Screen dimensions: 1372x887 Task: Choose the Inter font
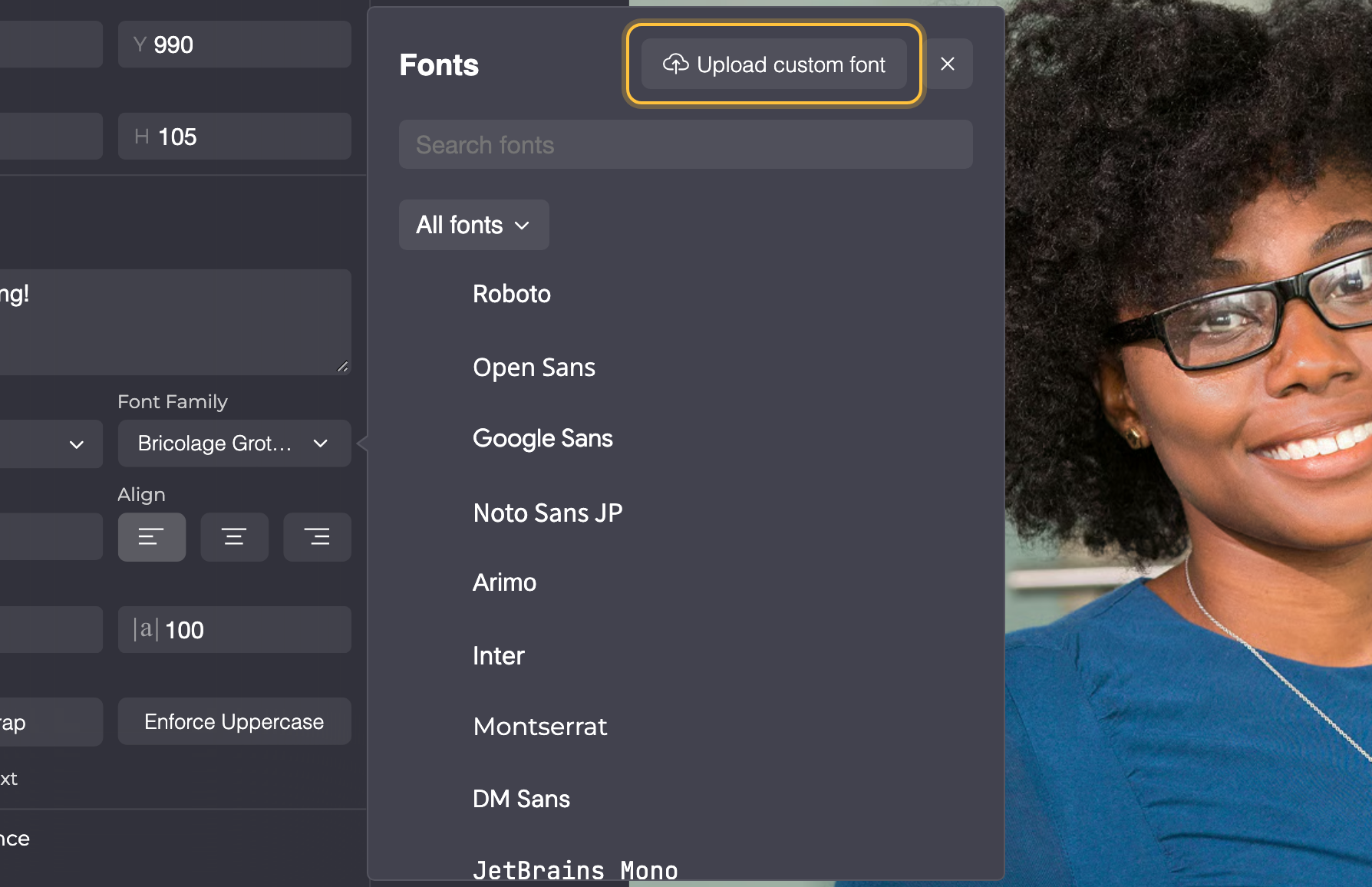pos(499,656)
